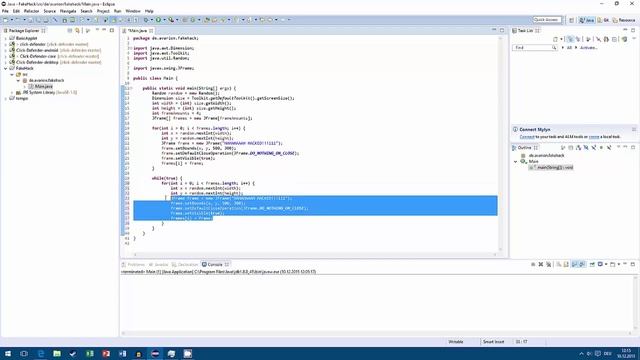The image size is (640, 360).
Task: Click the Find field in Task List
Action: coord(534,48)
